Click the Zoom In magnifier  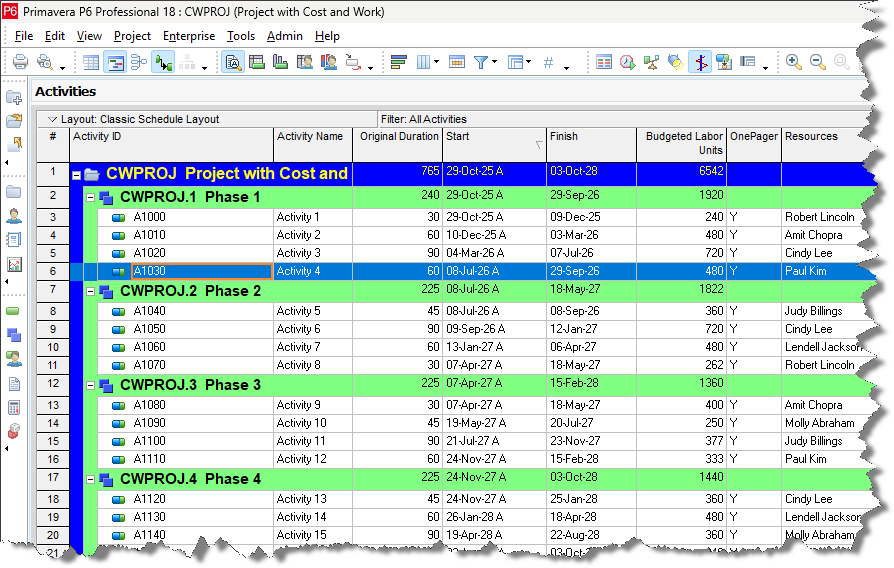(793, 62)
